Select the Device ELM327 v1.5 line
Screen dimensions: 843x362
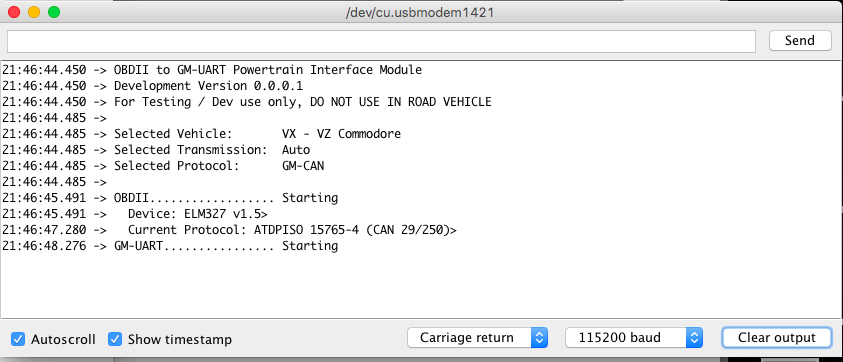(134, 214)
